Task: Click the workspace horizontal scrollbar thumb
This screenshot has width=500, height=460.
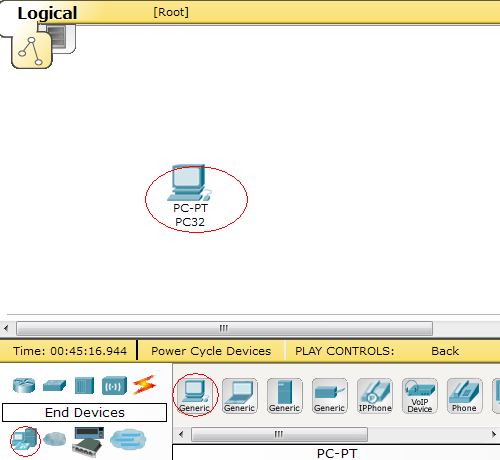Action: pyautogui.click(x=224, y=328)
